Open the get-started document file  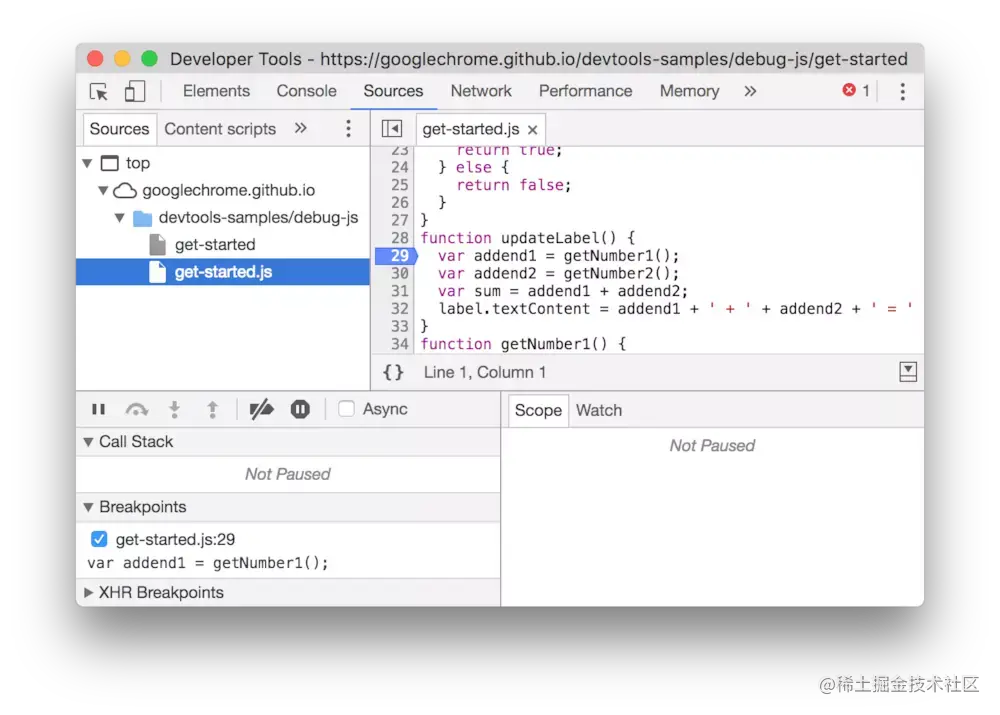215,245
